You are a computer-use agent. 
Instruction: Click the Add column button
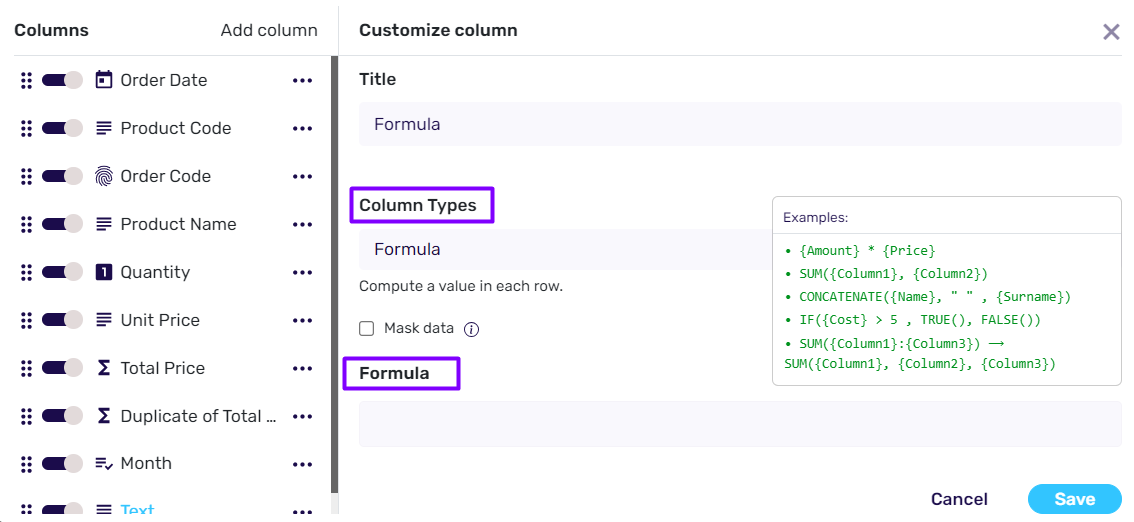tap(269, 30)
